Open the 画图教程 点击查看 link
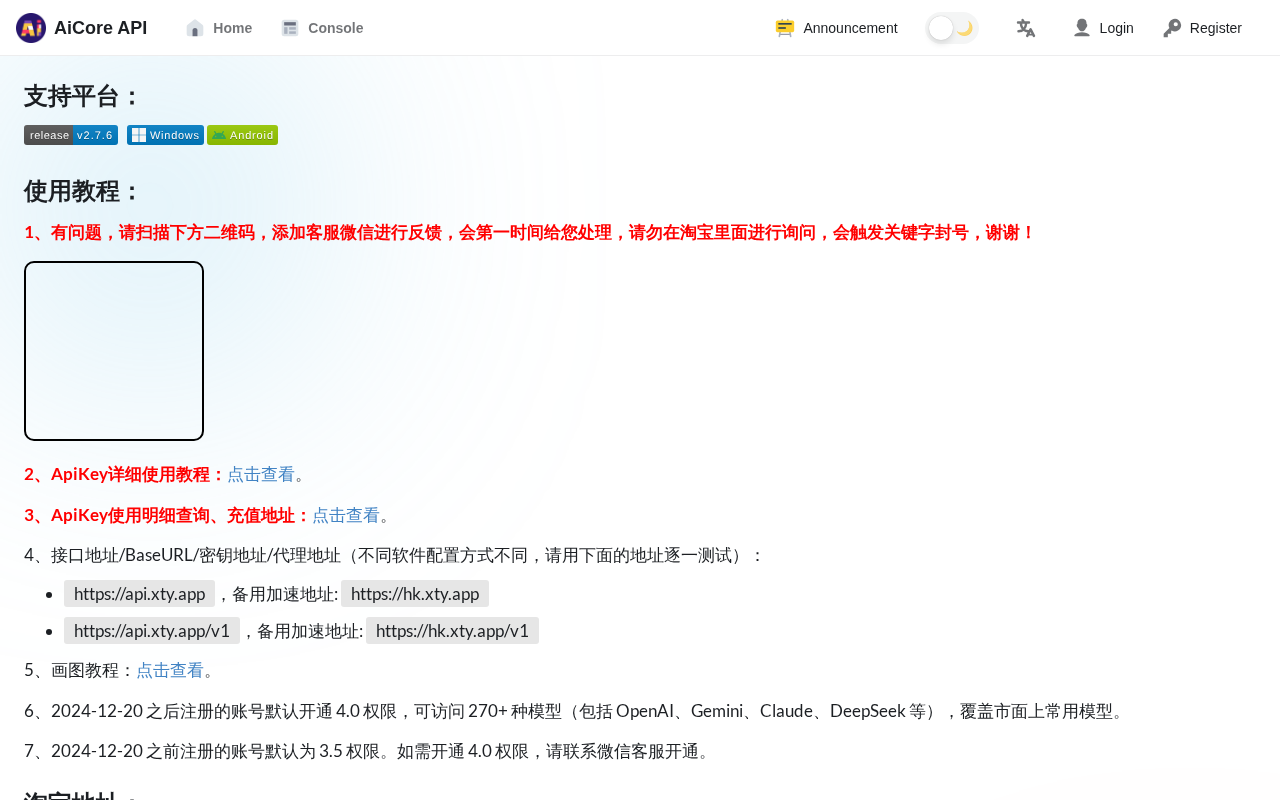Viewport: 1280px width, 800px height. point(170,670)
